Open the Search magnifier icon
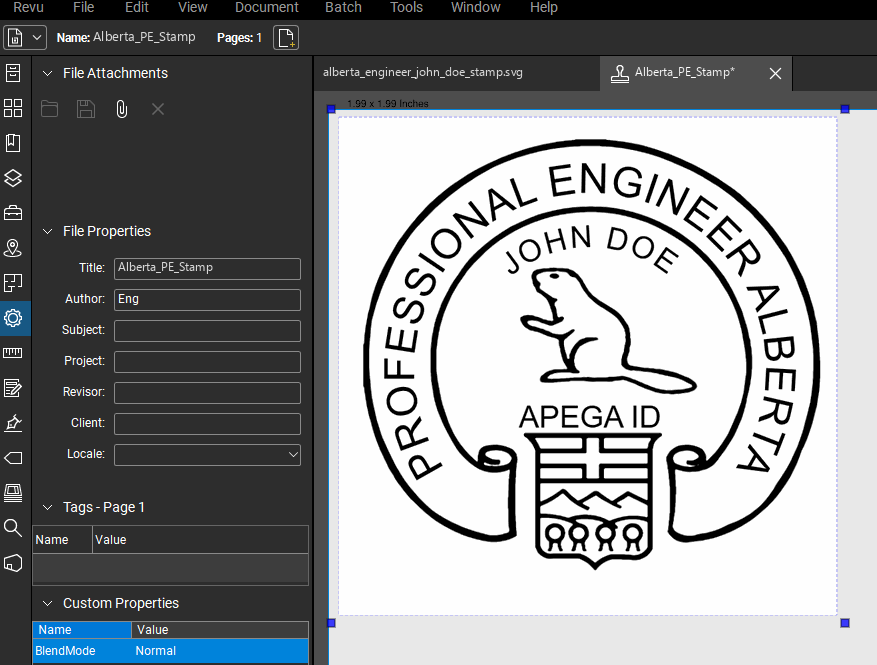877x665 pixels. (x=13, y=527)
